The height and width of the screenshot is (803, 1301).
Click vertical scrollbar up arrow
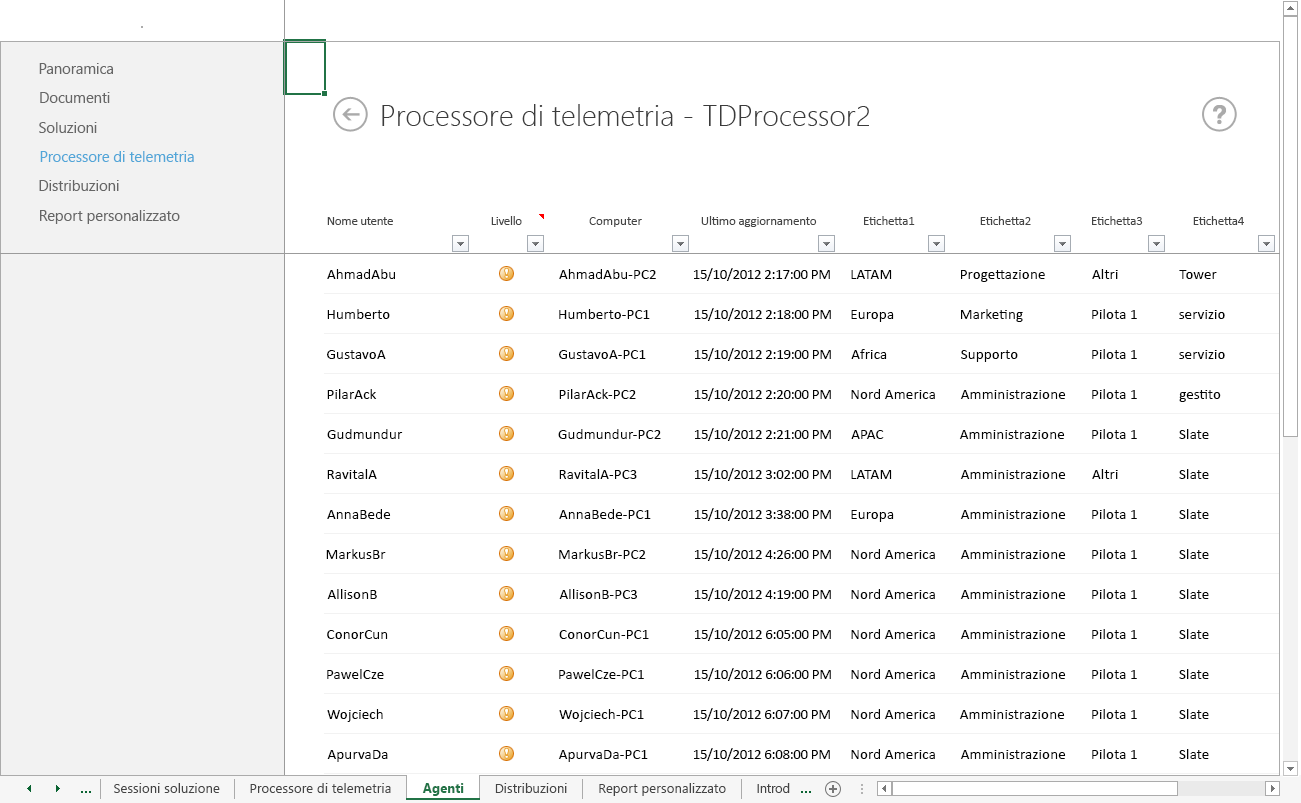1290,8
